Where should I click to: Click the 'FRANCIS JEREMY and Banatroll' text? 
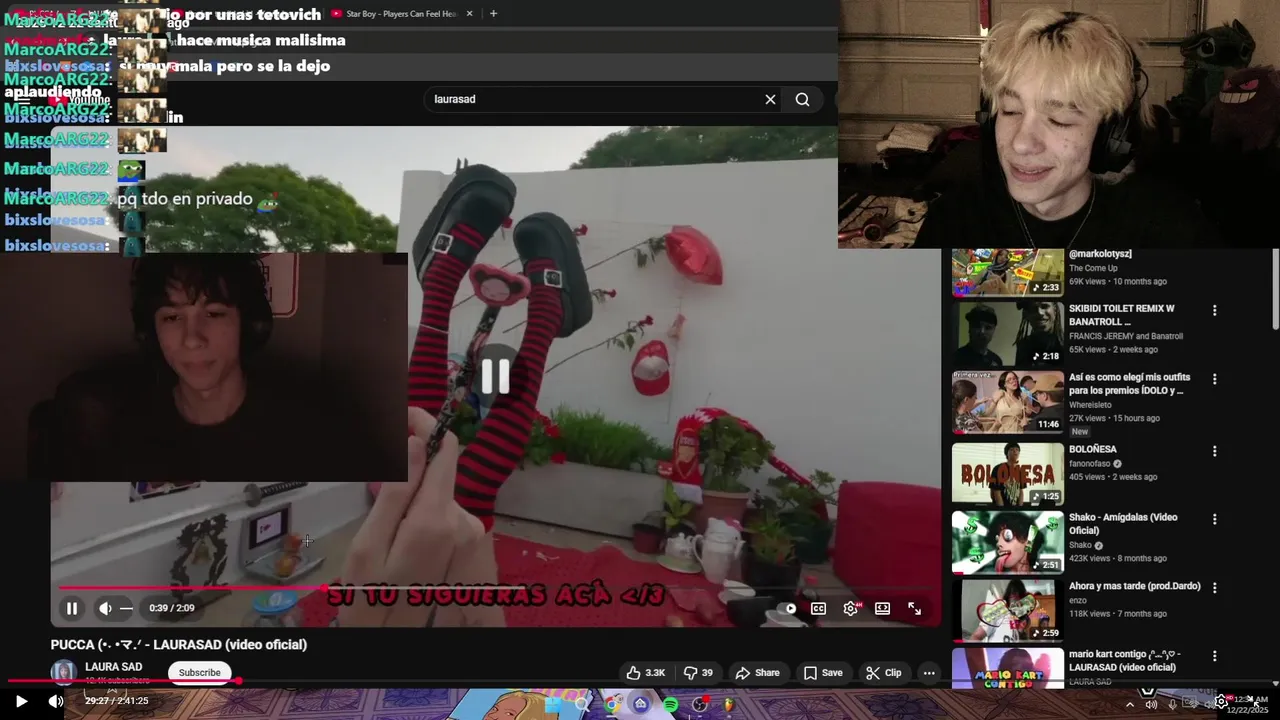click(x=1126, y=336)
